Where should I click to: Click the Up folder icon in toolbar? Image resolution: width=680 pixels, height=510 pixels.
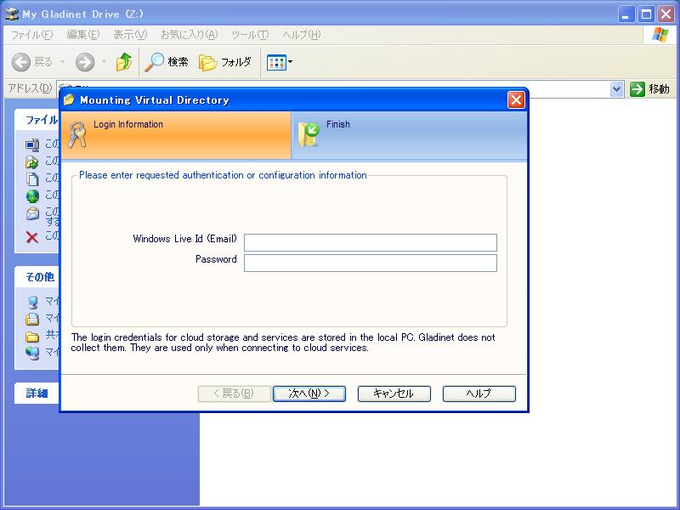point(124,62)
